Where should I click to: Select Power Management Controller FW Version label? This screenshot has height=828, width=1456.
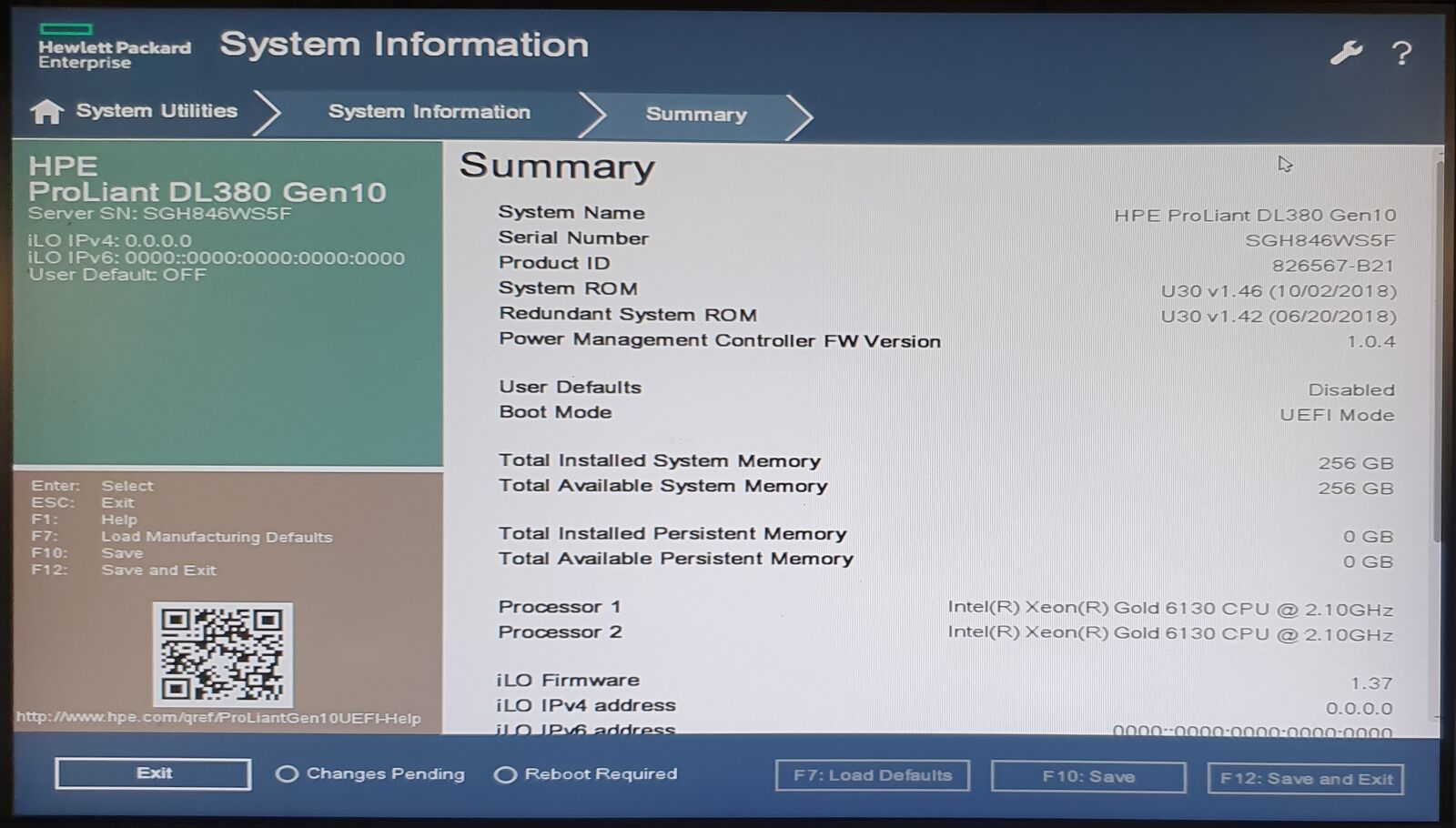click(x=720, y=340)
